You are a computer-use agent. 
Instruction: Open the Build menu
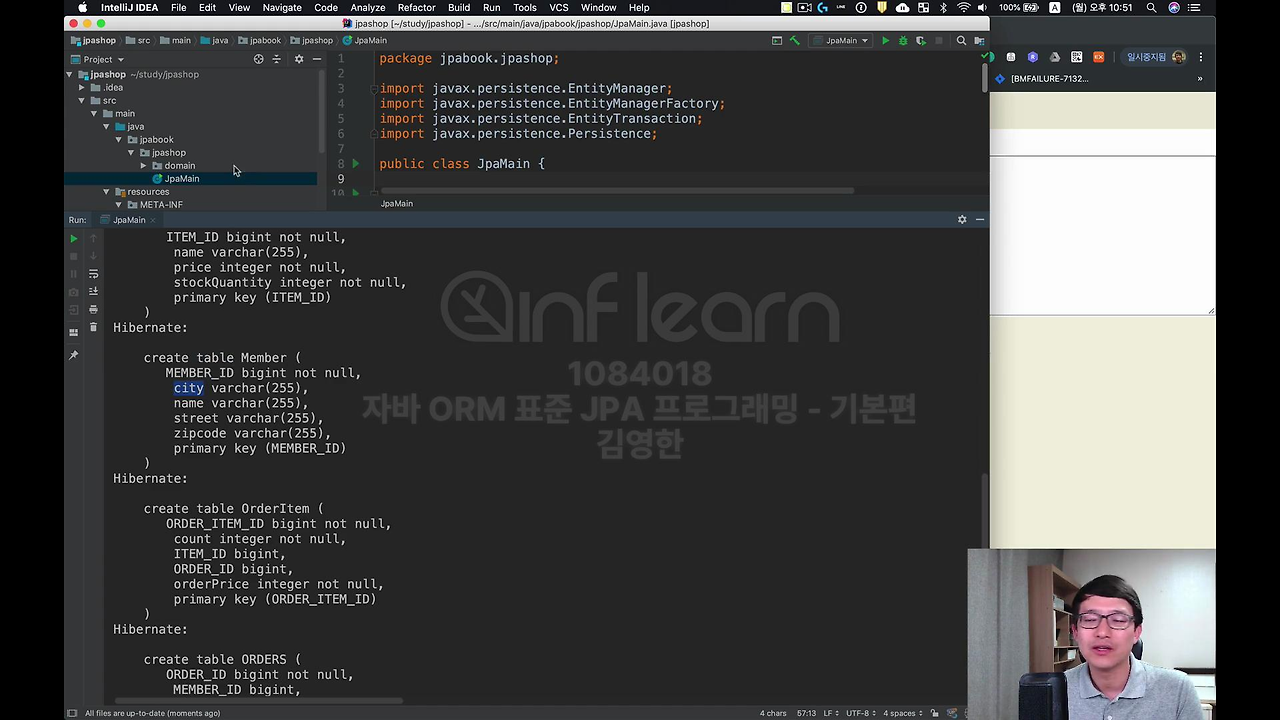459,7
